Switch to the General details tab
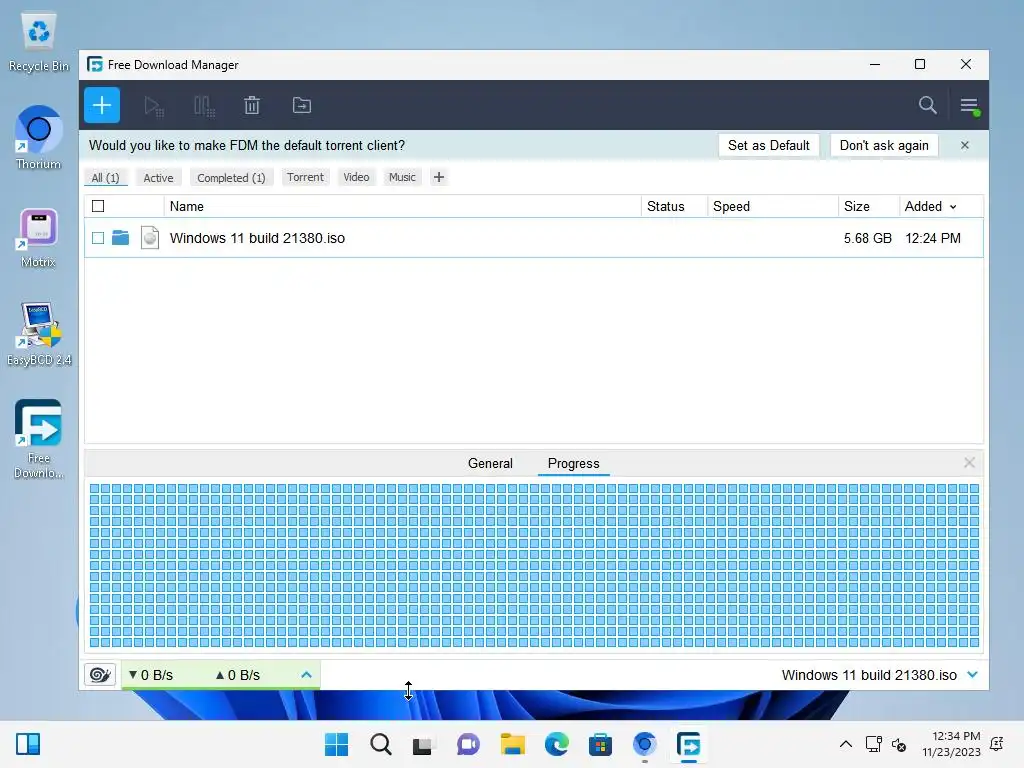 click(x=490, y=463)
